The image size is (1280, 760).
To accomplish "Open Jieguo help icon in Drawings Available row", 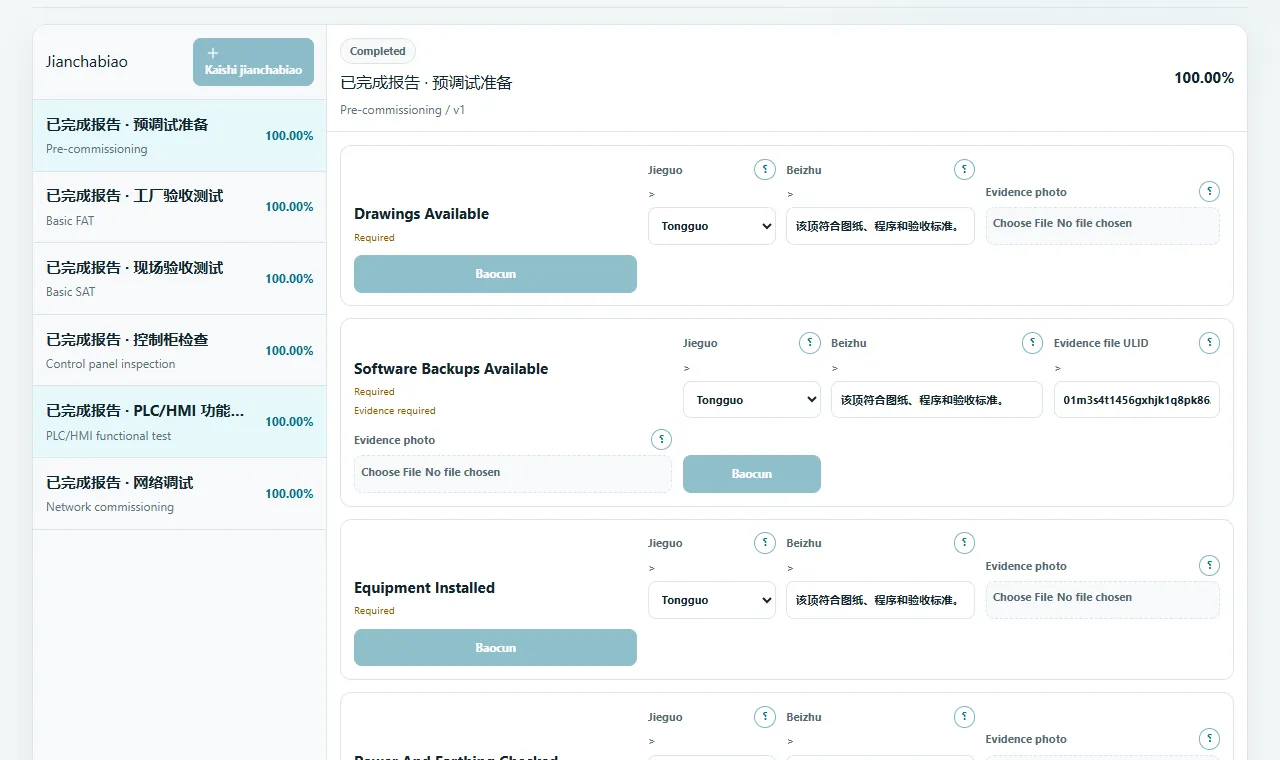I will (765, 170).
